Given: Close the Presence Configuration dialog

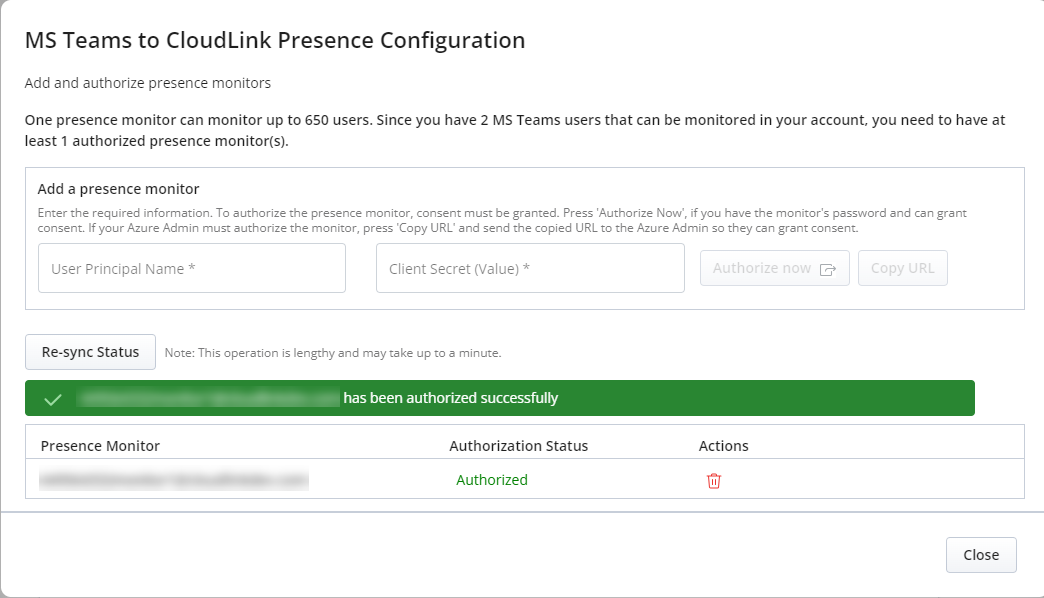Looking at the screenshot, I should [981, 555].
